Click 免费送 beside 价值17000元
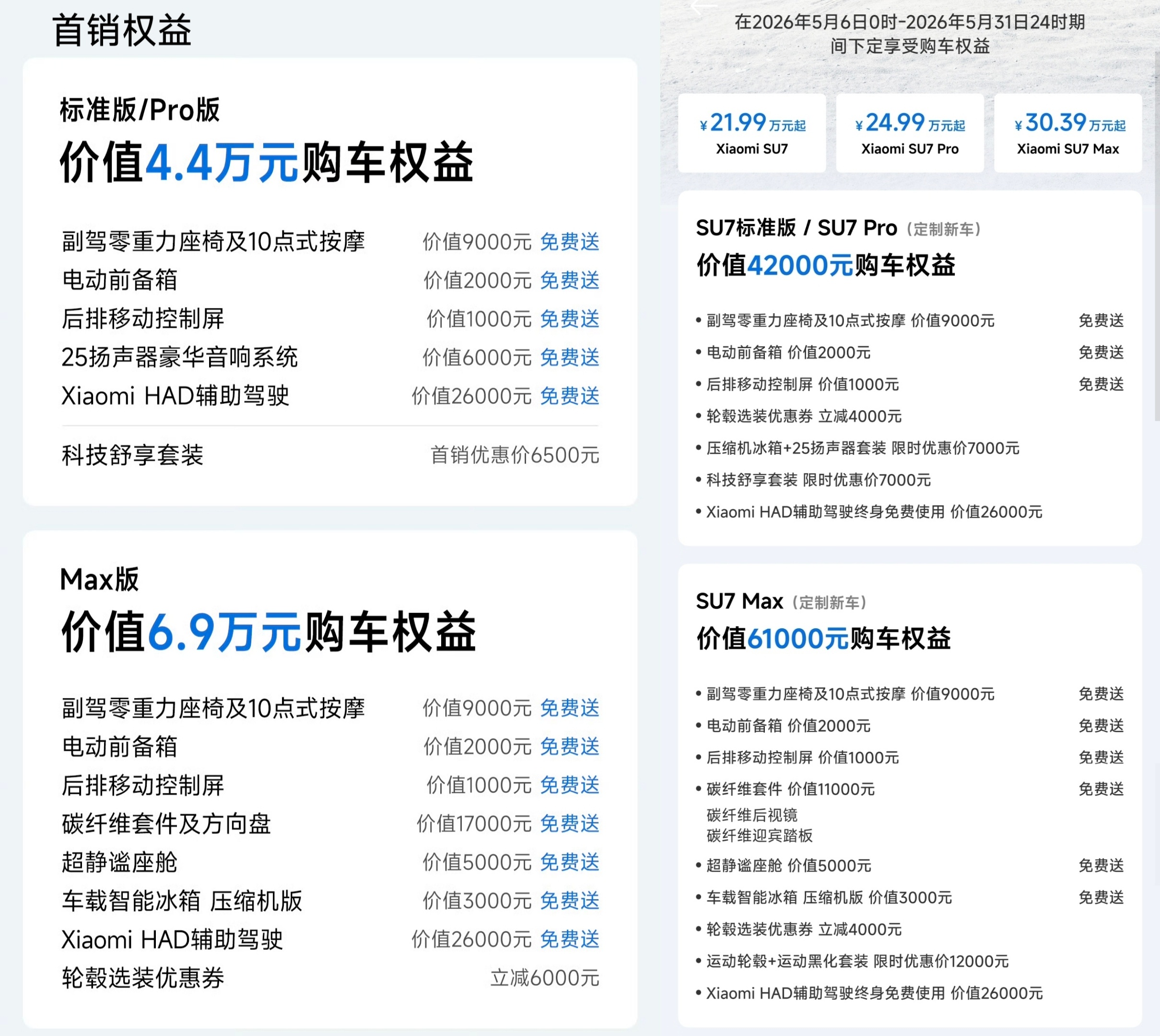Viewport: 1160px width, 1036px height. [x=570, y=824]
